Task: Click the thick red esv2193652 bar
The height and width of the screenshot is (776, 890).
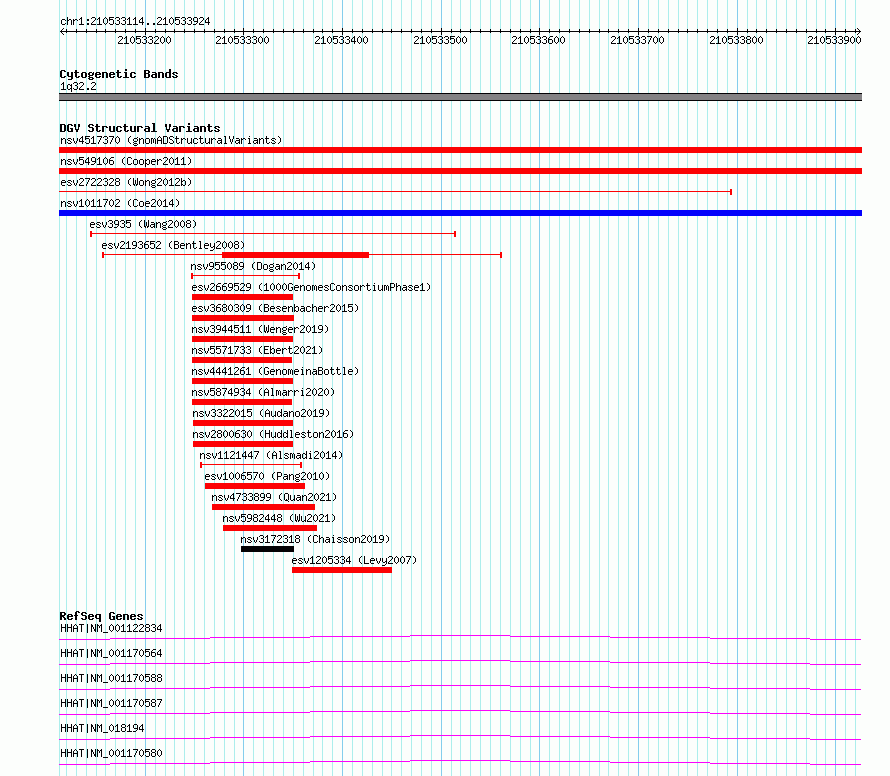Action: pos(295,255)
